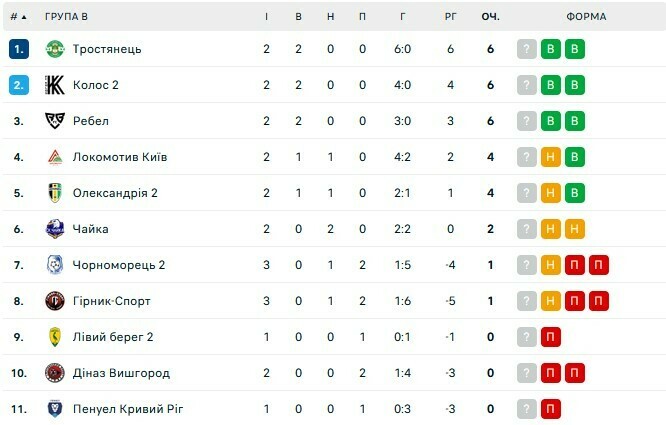Viewport: 666px width, 425px height.
Task: Click the Діназ Вишгород club emblem
Action: point(55,373)
